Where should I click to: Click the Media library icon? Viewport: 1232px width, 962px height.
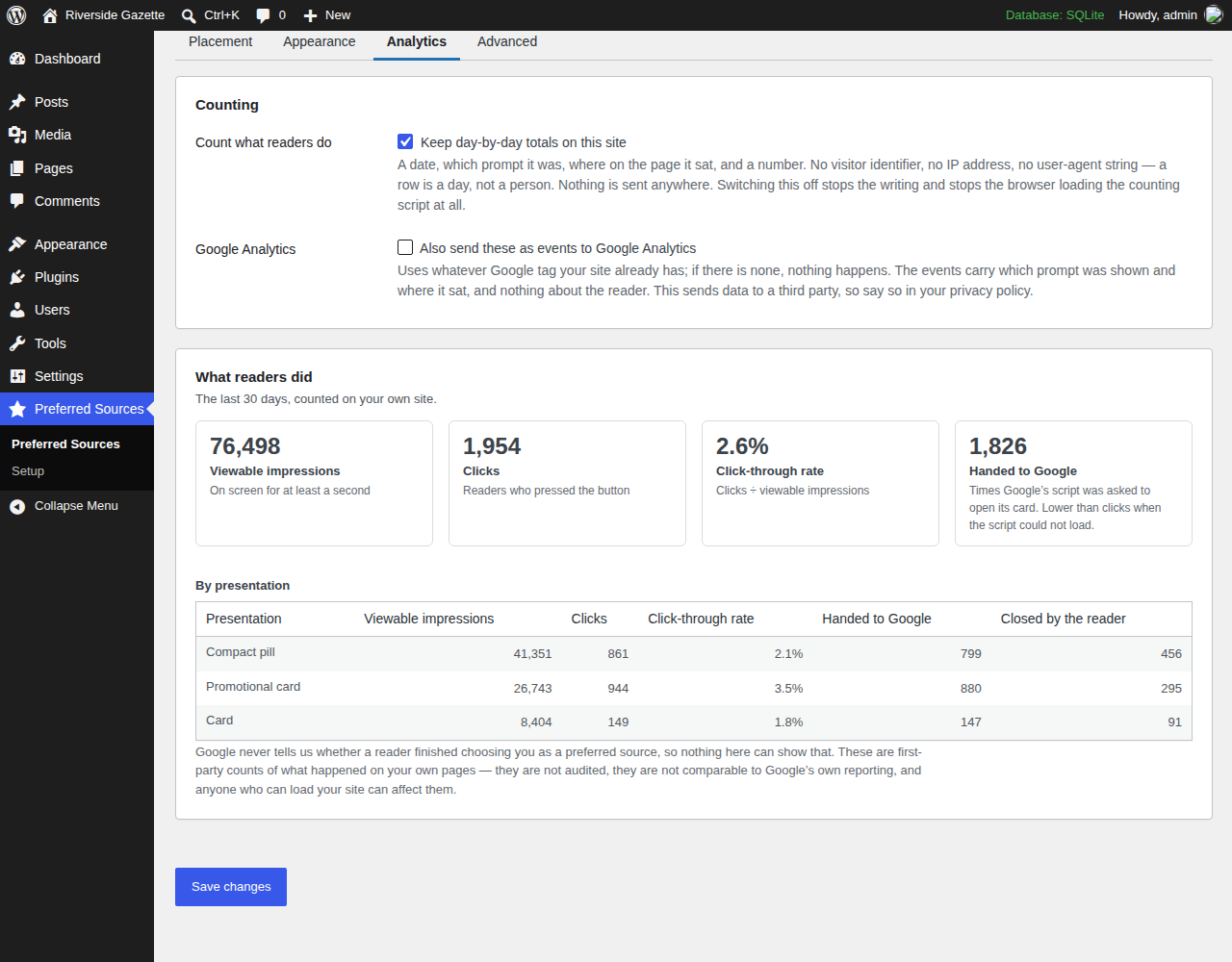[17, 135]
